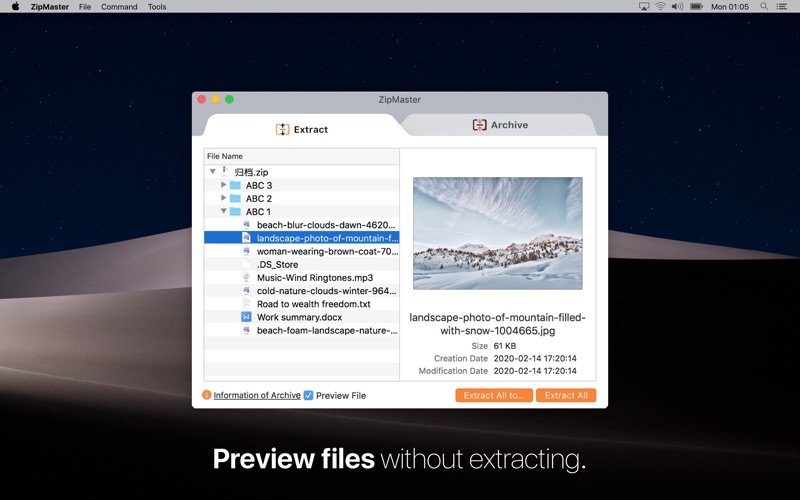Viewport: 800px width, 500px height.
Task: Click audio icon of Music-Wind Ringtones.mp3
Action: pos(246,278)
